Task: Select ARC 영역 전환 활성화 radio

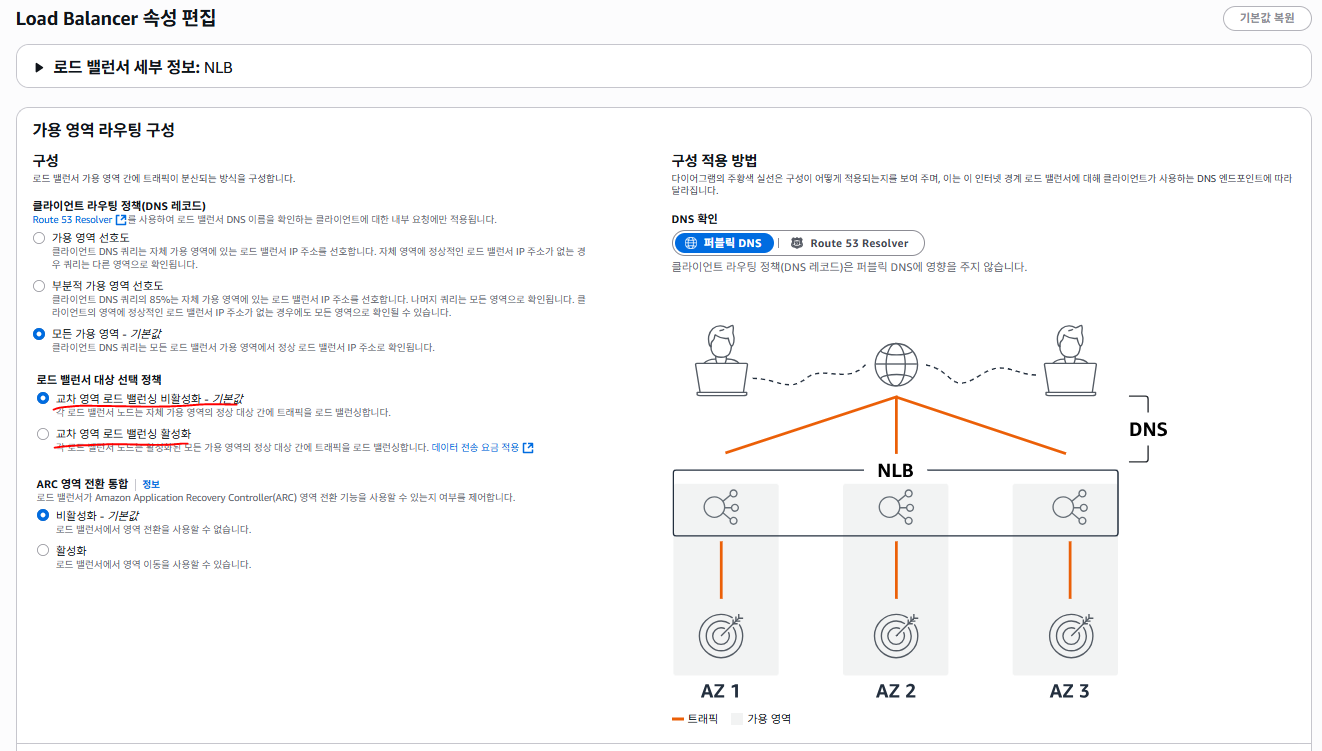Action: click(x=42, y=550)
